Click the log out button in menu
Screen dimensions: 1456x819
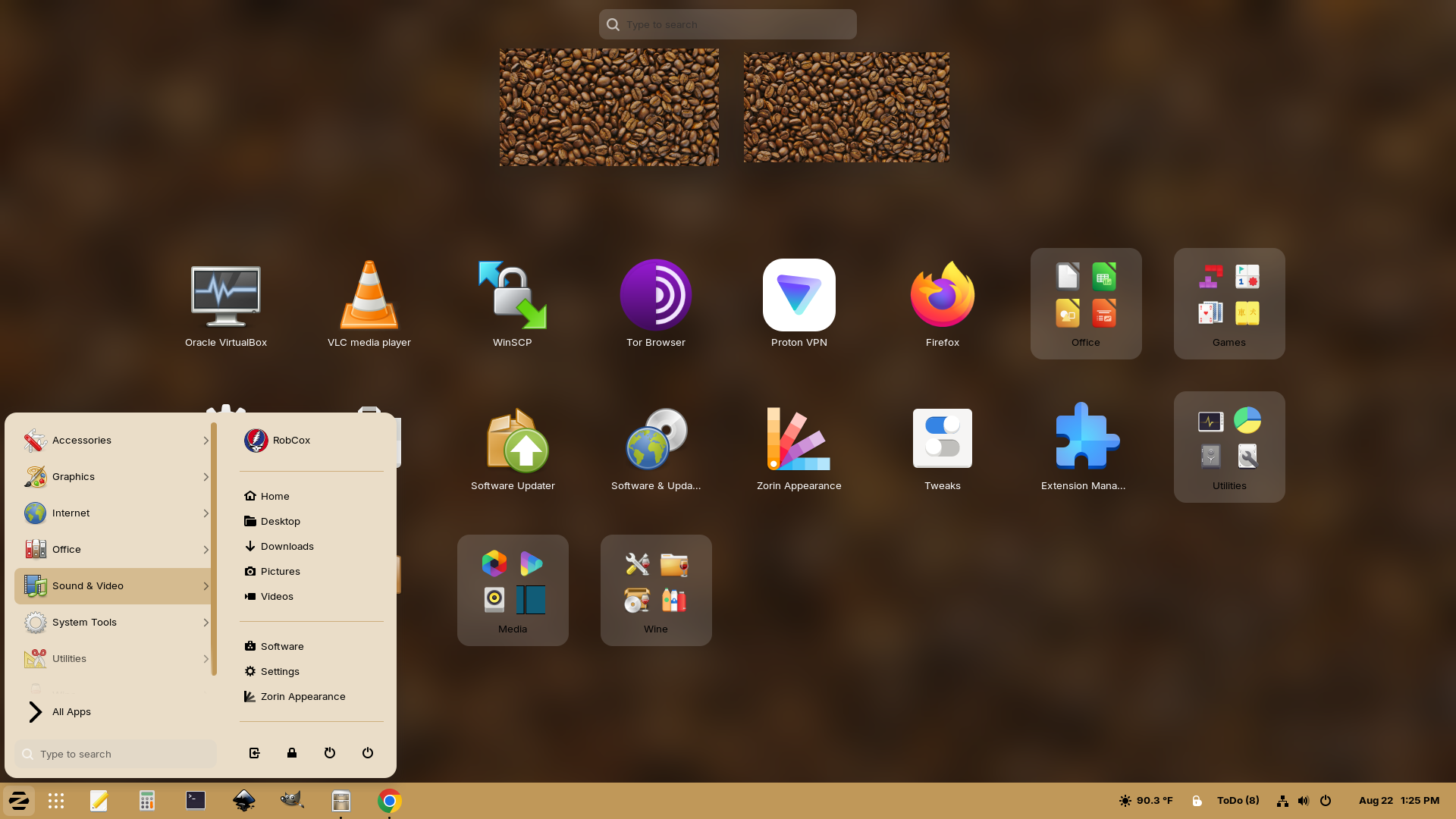255,753
